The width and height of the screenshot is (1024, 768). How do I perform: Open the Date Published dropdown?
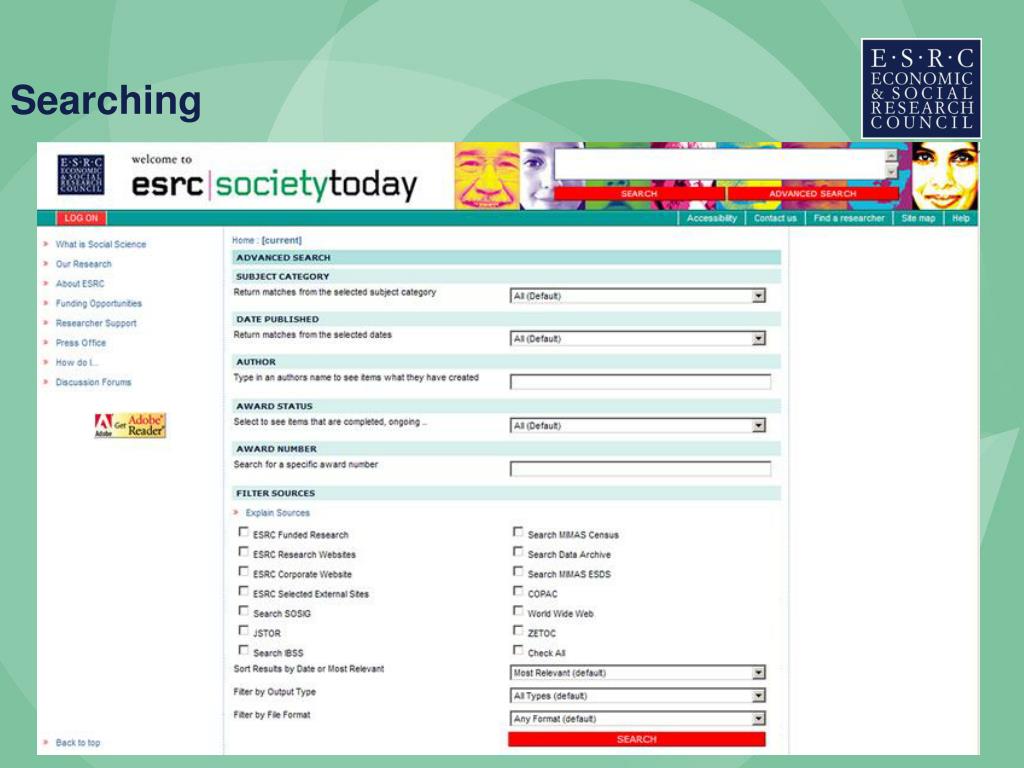click(x=637, y=338)
